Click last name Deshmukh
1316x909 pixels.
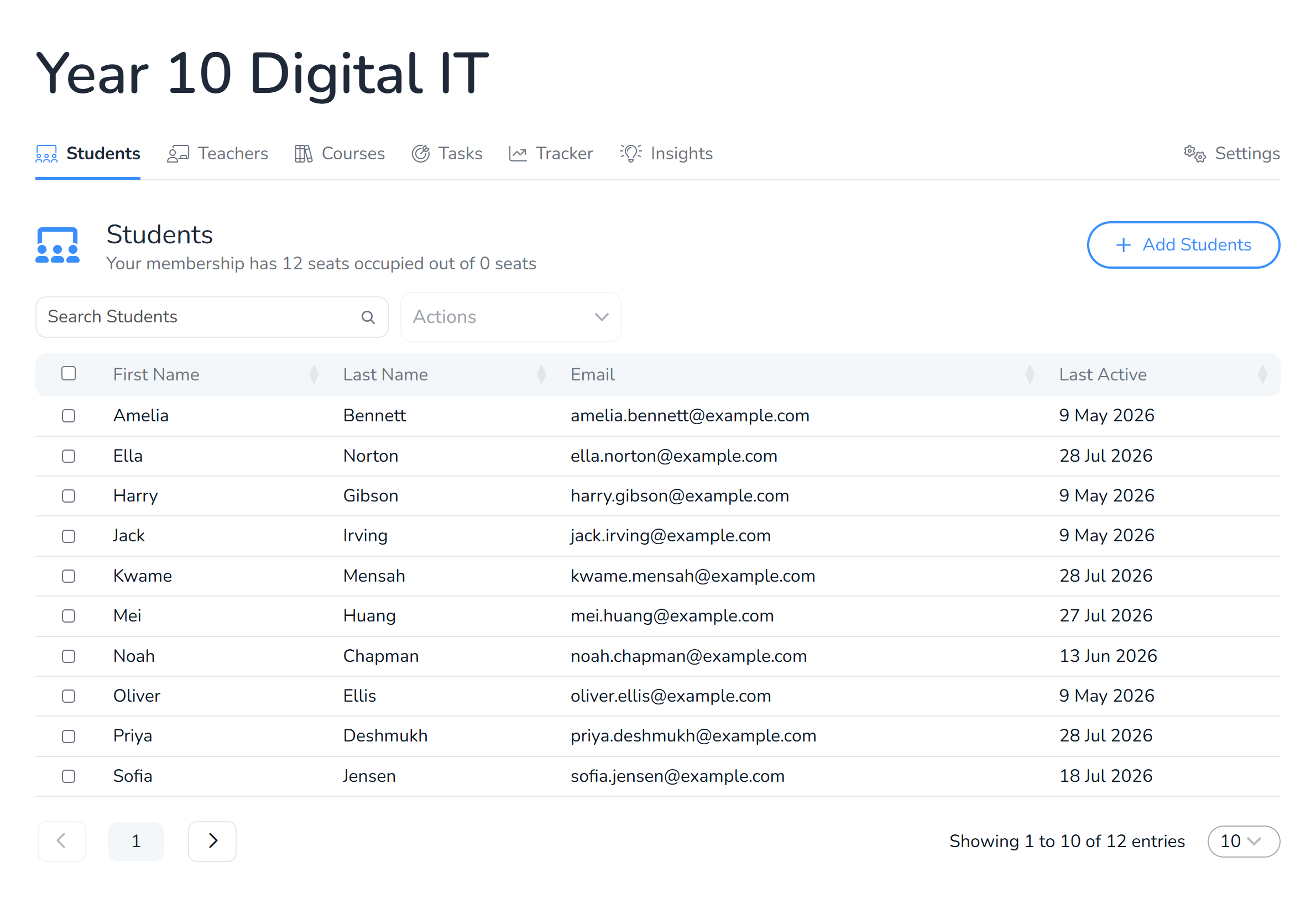[385, 736]
